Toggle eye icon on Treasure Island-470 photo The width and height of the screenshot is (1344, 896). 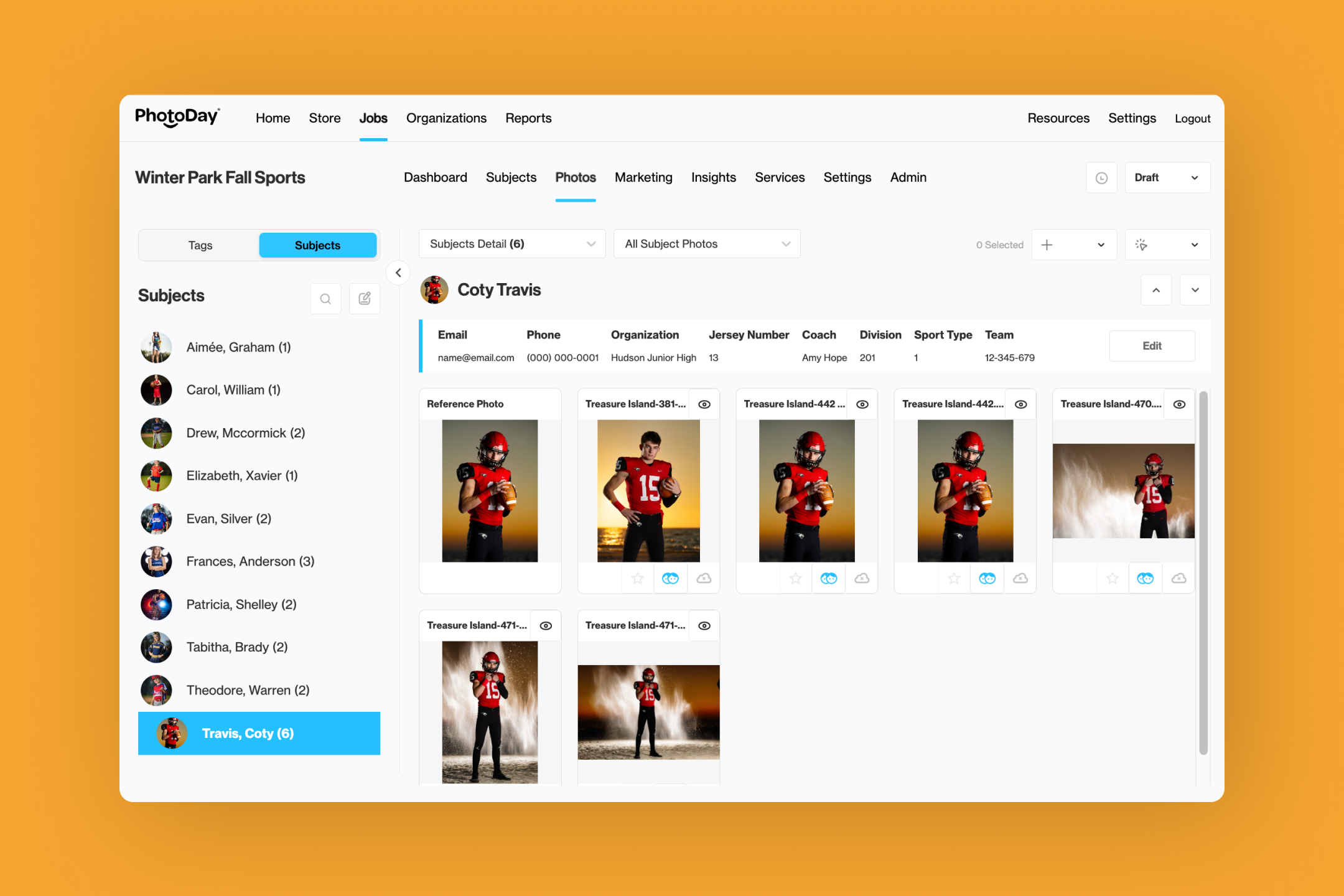1179,404
